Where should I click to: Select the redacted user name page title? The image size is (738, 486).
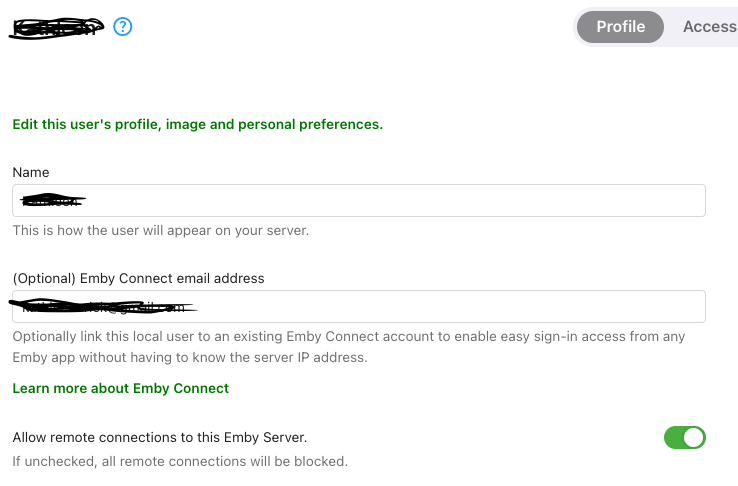(56, 27)
